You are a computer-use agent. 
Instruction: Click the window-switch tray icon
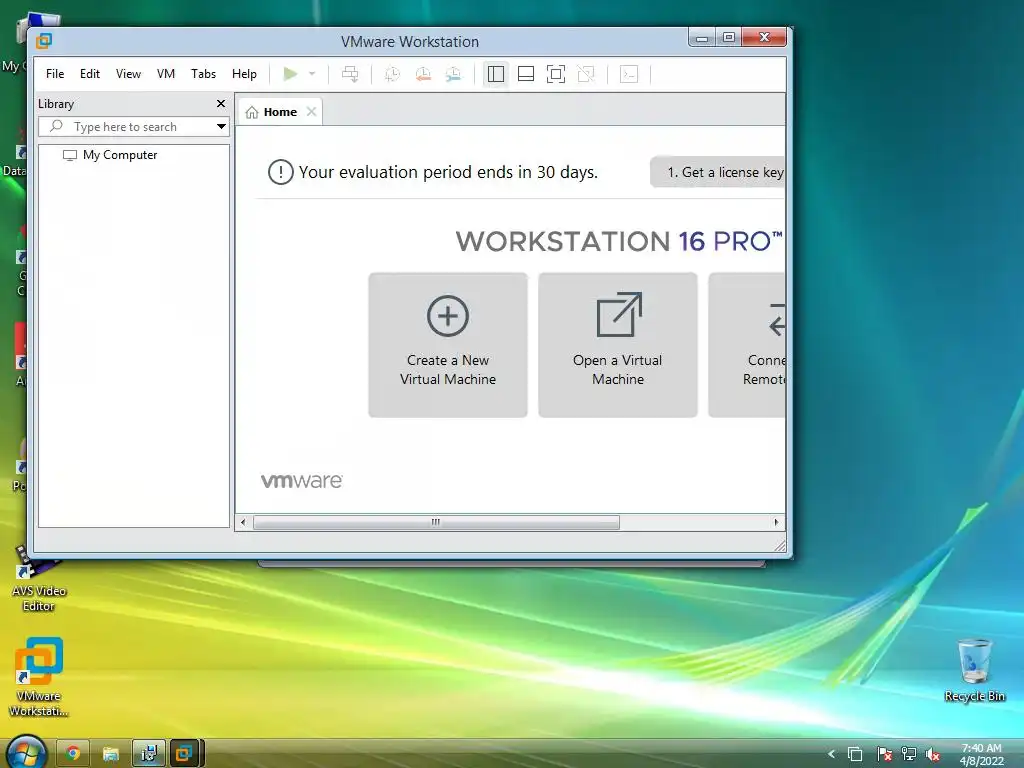tap(855, 754)
